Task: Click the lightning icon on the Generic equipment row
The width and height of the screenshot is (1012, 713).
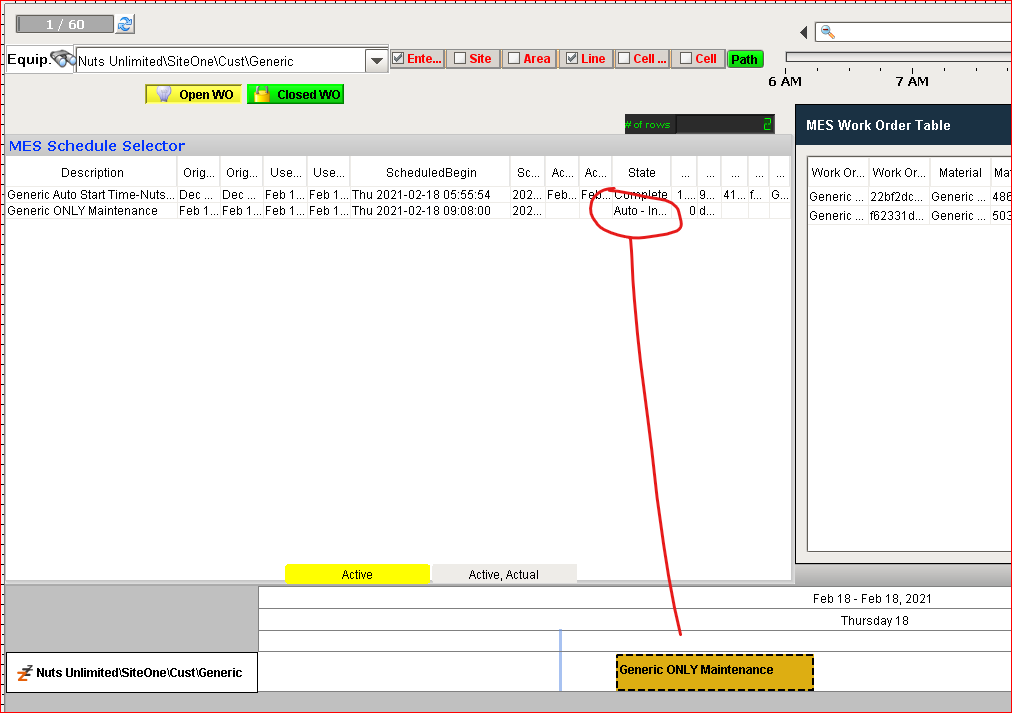Action: (x=25, y=673)
